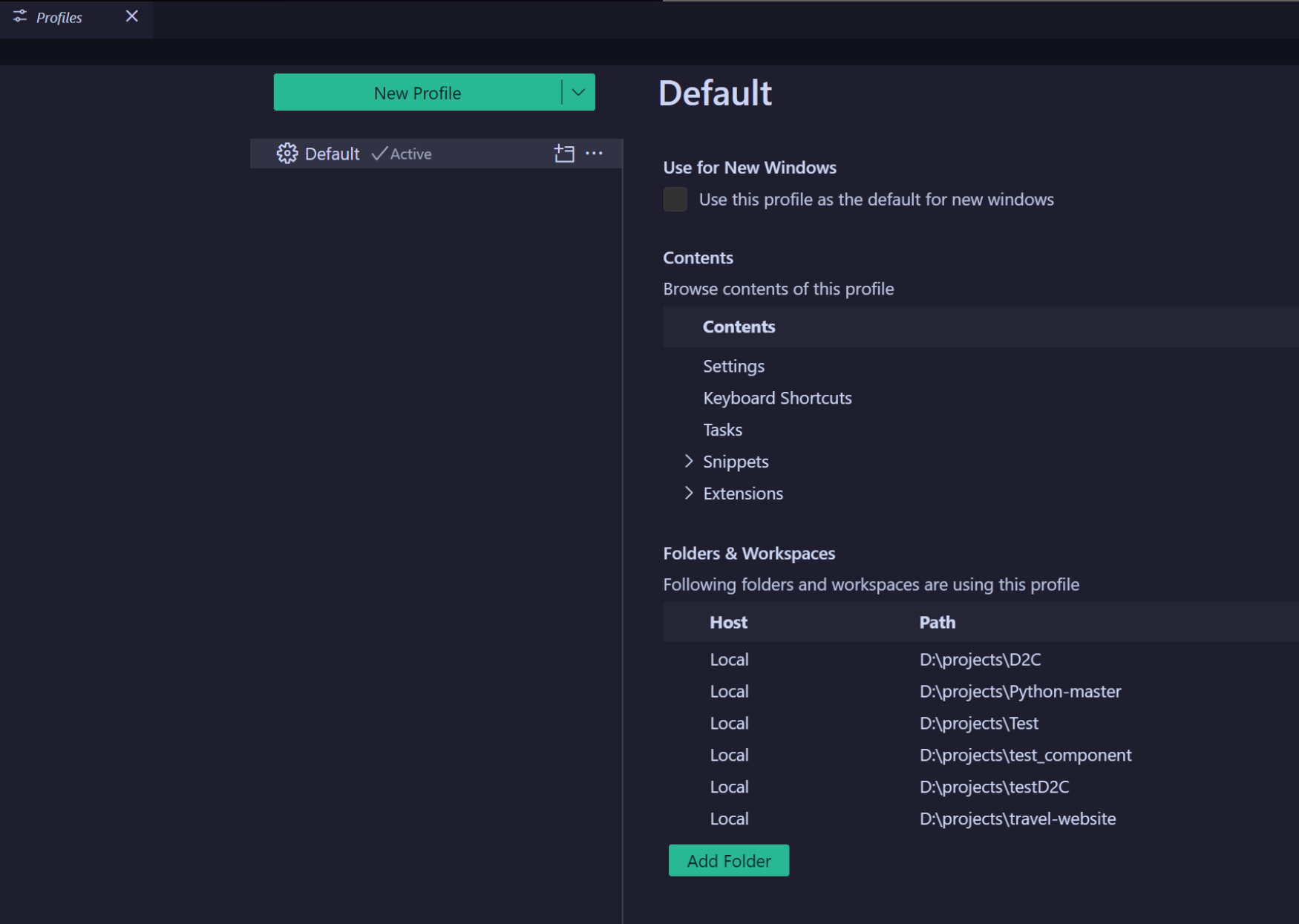Click the Host column header
1299x924 pixels.
coord(728,622)
